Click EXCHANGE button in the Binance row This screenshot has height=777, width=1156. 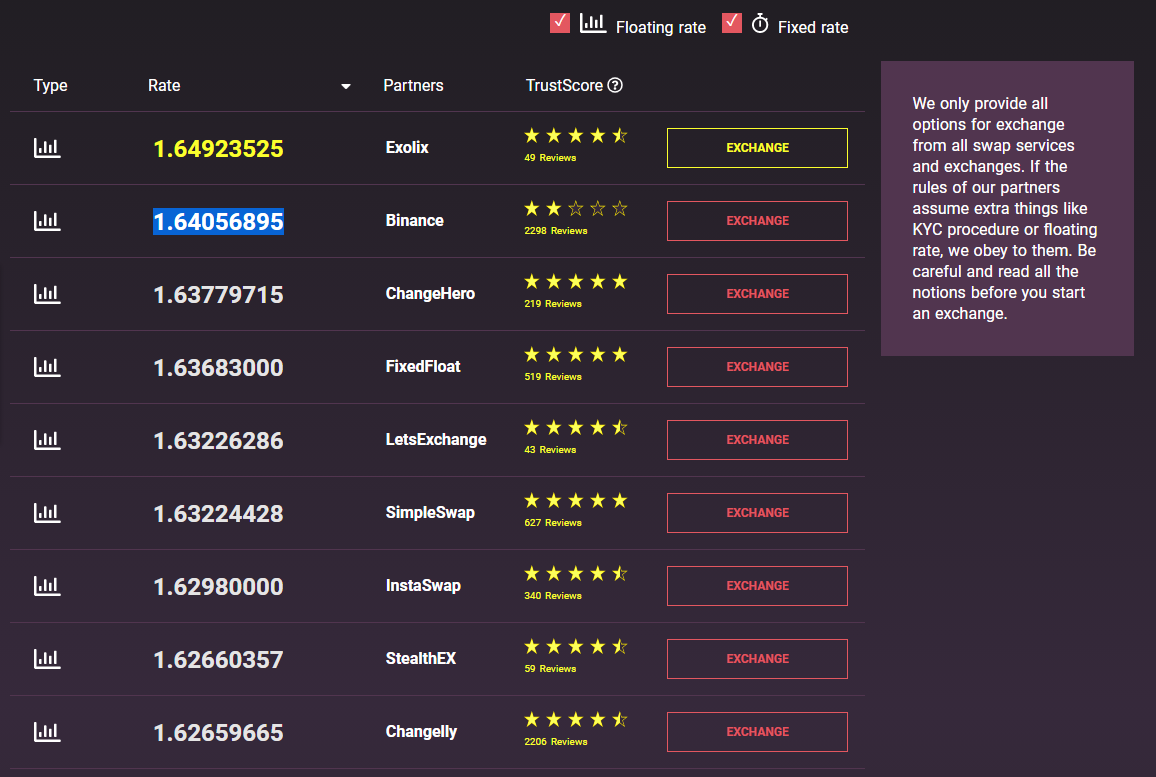coord(757,220)
